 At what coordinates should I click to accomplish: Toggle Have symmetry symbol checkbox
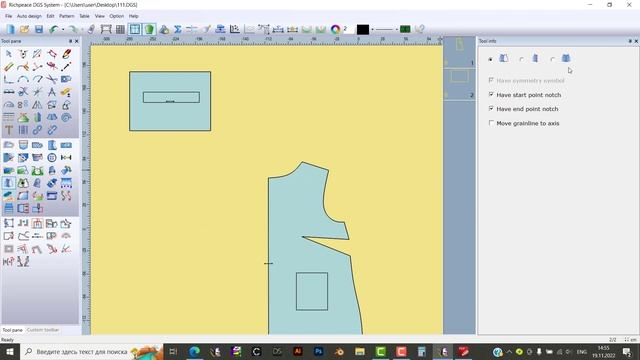click(x=491, y=80)
